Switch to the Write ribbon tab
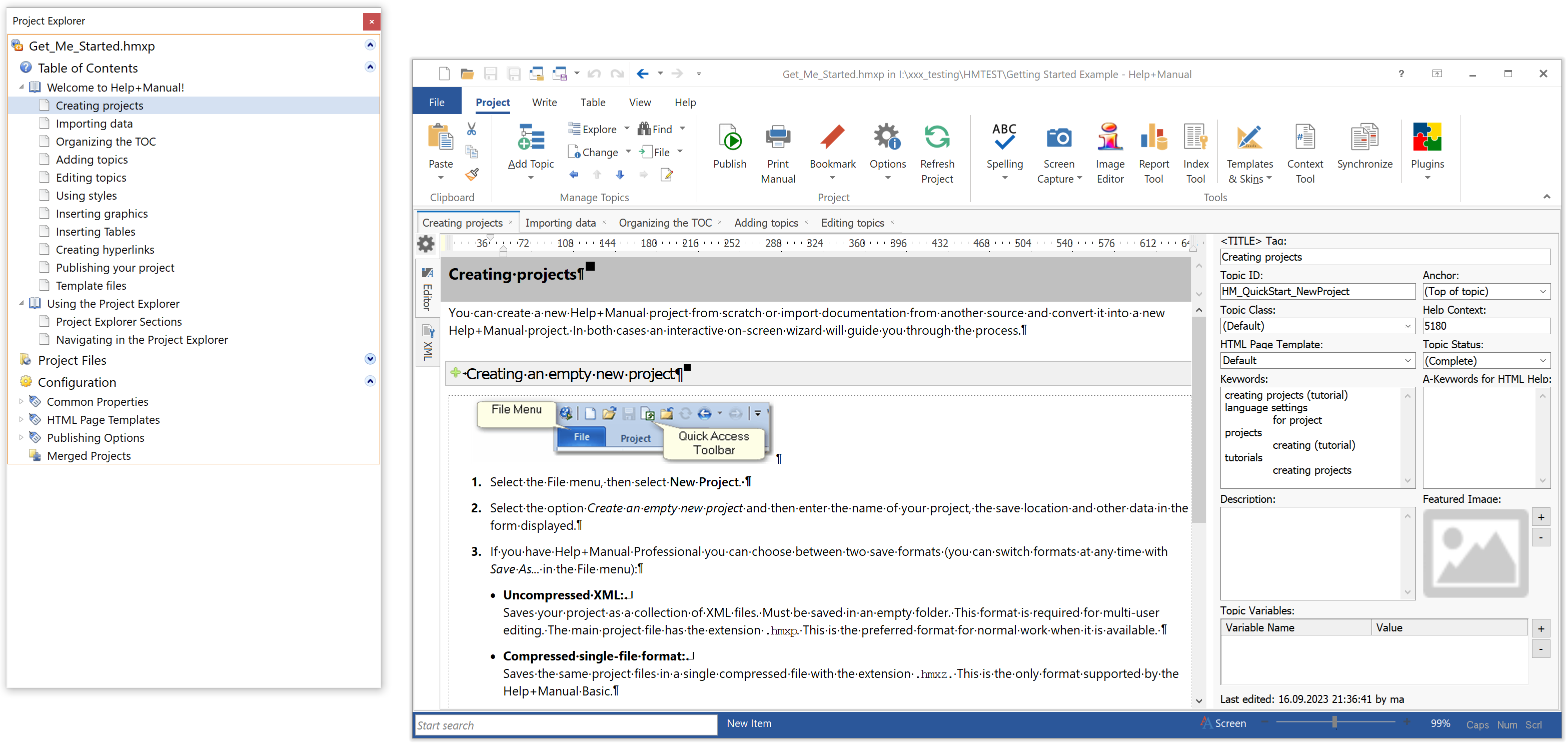Screen dimensions: 1568x748 (544, 102)
